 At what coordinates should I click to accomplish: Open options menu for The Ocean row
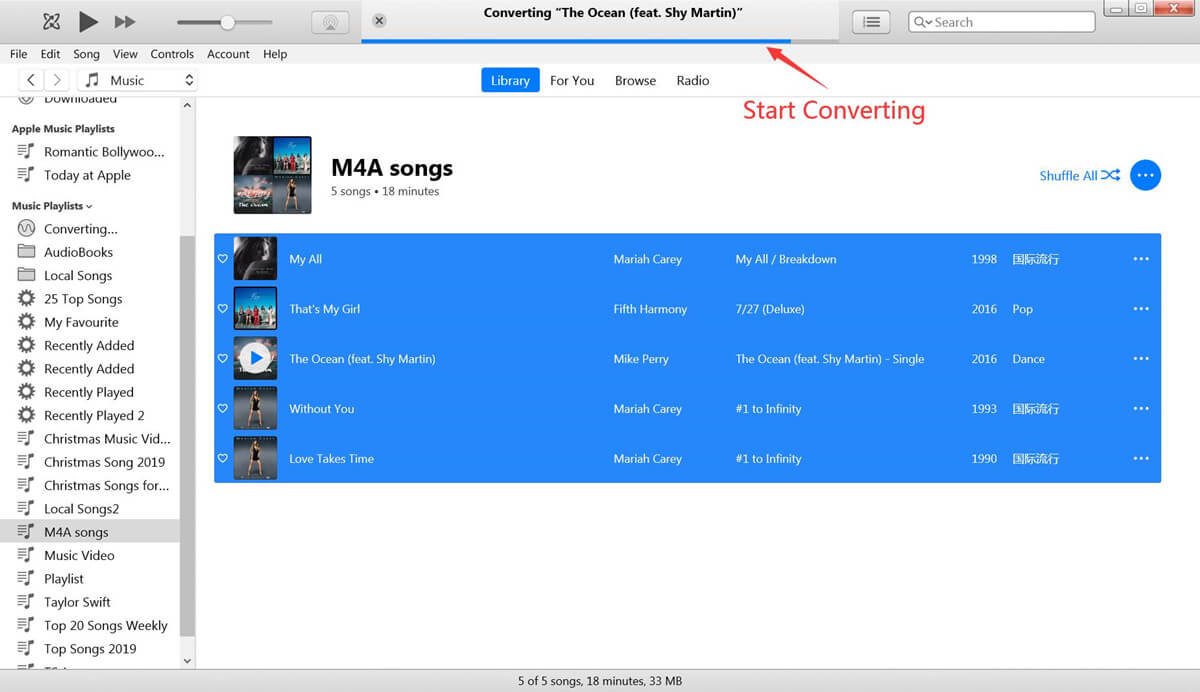click(1141, 359)
